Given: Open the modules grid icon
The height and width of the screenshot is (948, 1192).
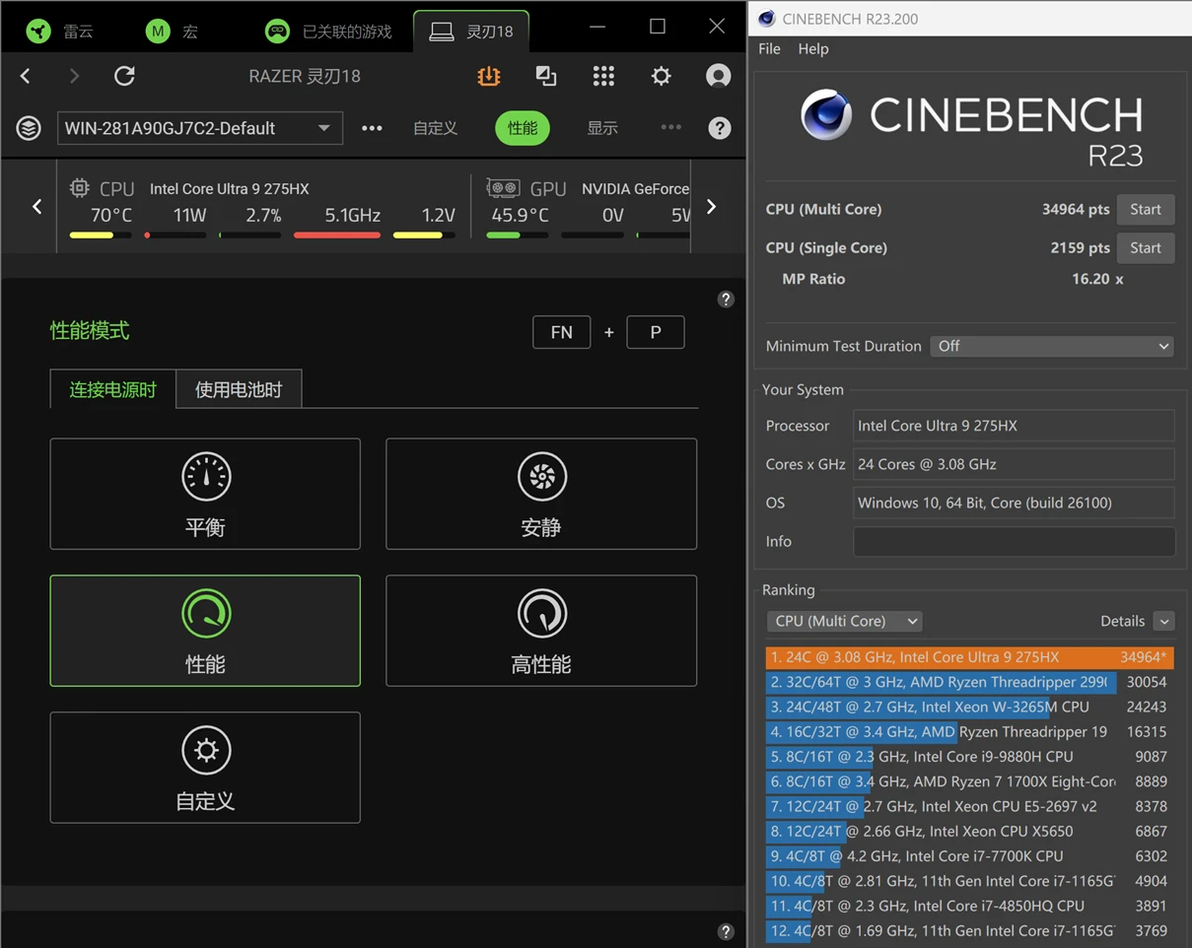Looking at the screenshot, I should tap(604, 76).
